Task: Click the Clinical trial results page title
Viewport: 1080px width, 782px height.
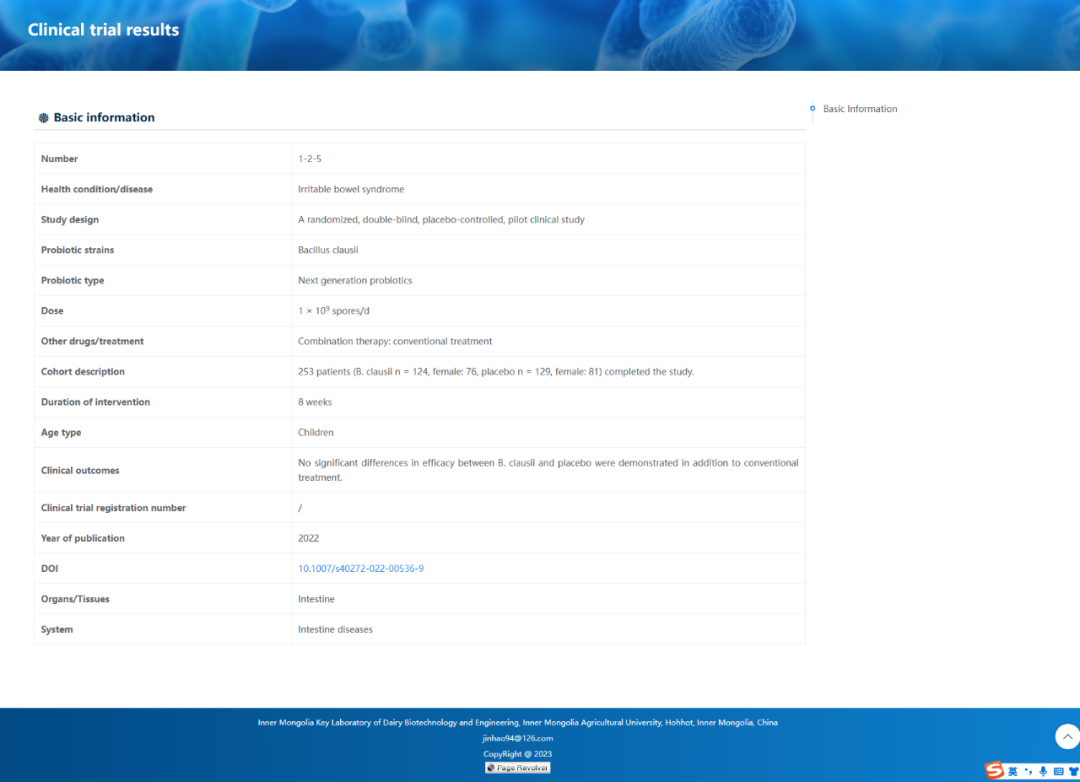Action: (103, 30)
